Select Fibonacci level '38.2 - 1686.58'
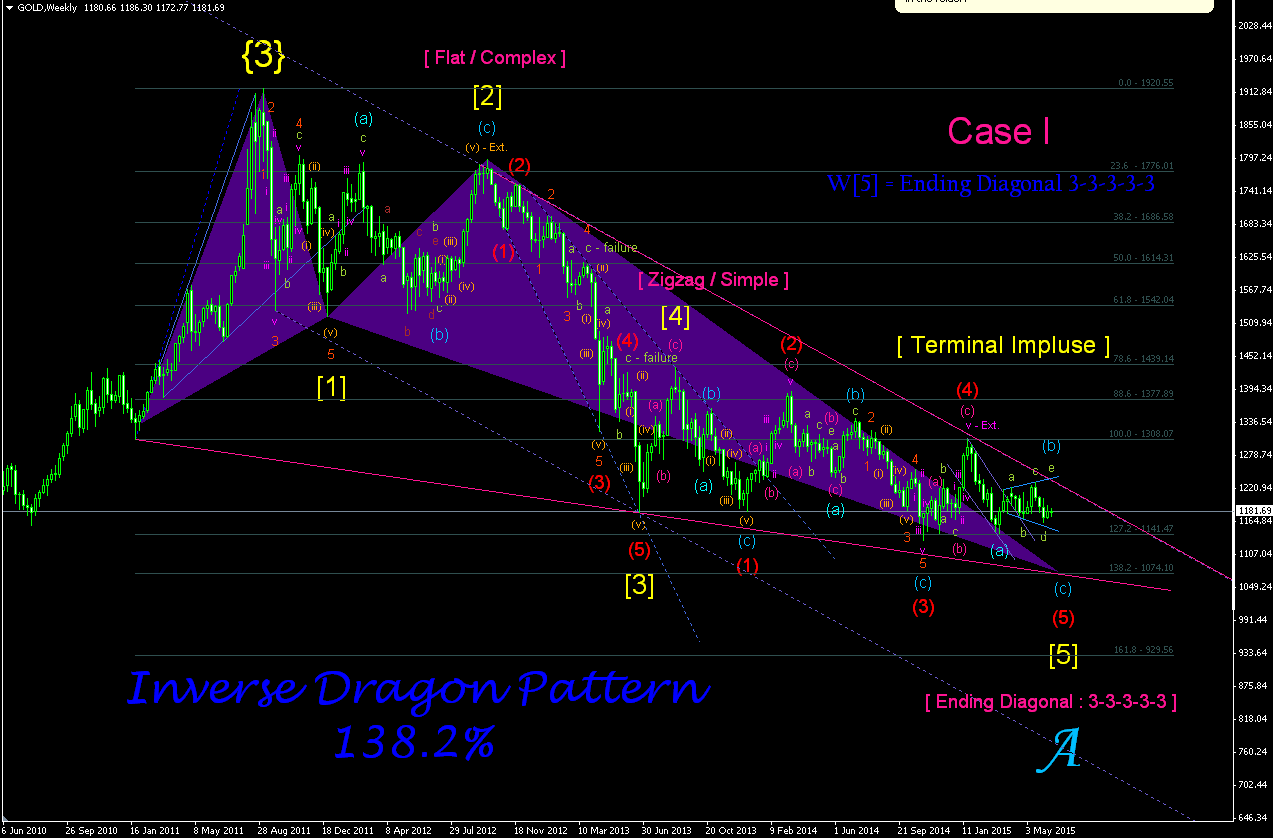The width and height of the screenshot is (1273, 838). pyautogui.click(x=1142, y=217)
